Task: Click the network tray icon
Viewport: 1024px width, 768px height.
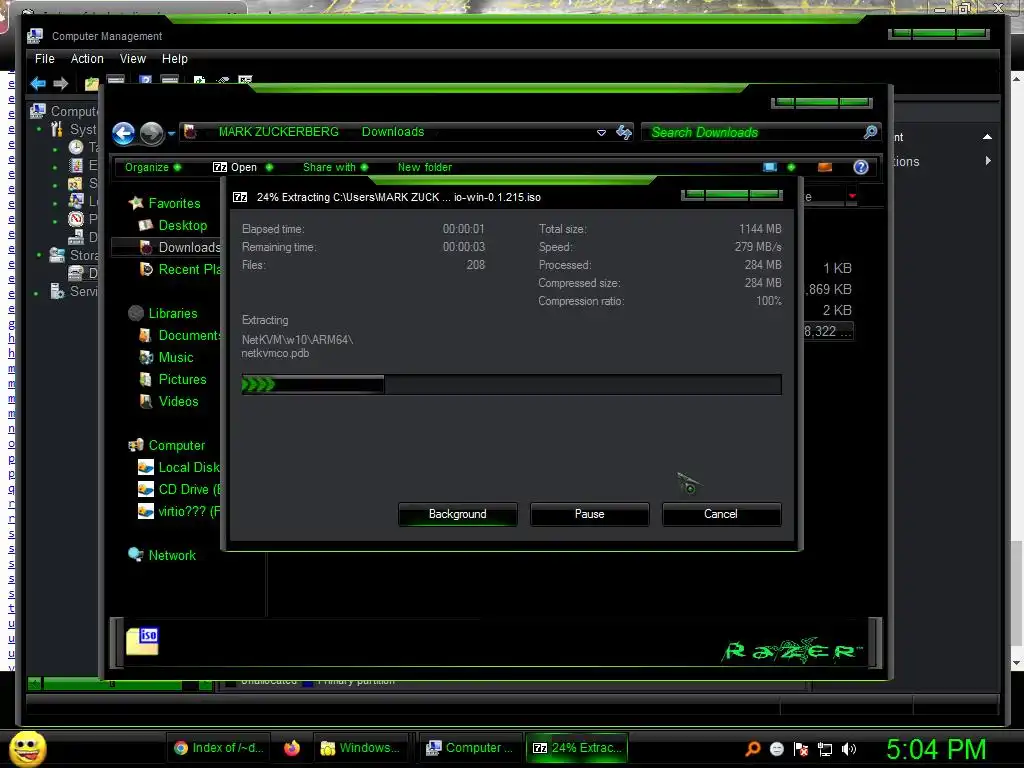Action: pos(825,749)
